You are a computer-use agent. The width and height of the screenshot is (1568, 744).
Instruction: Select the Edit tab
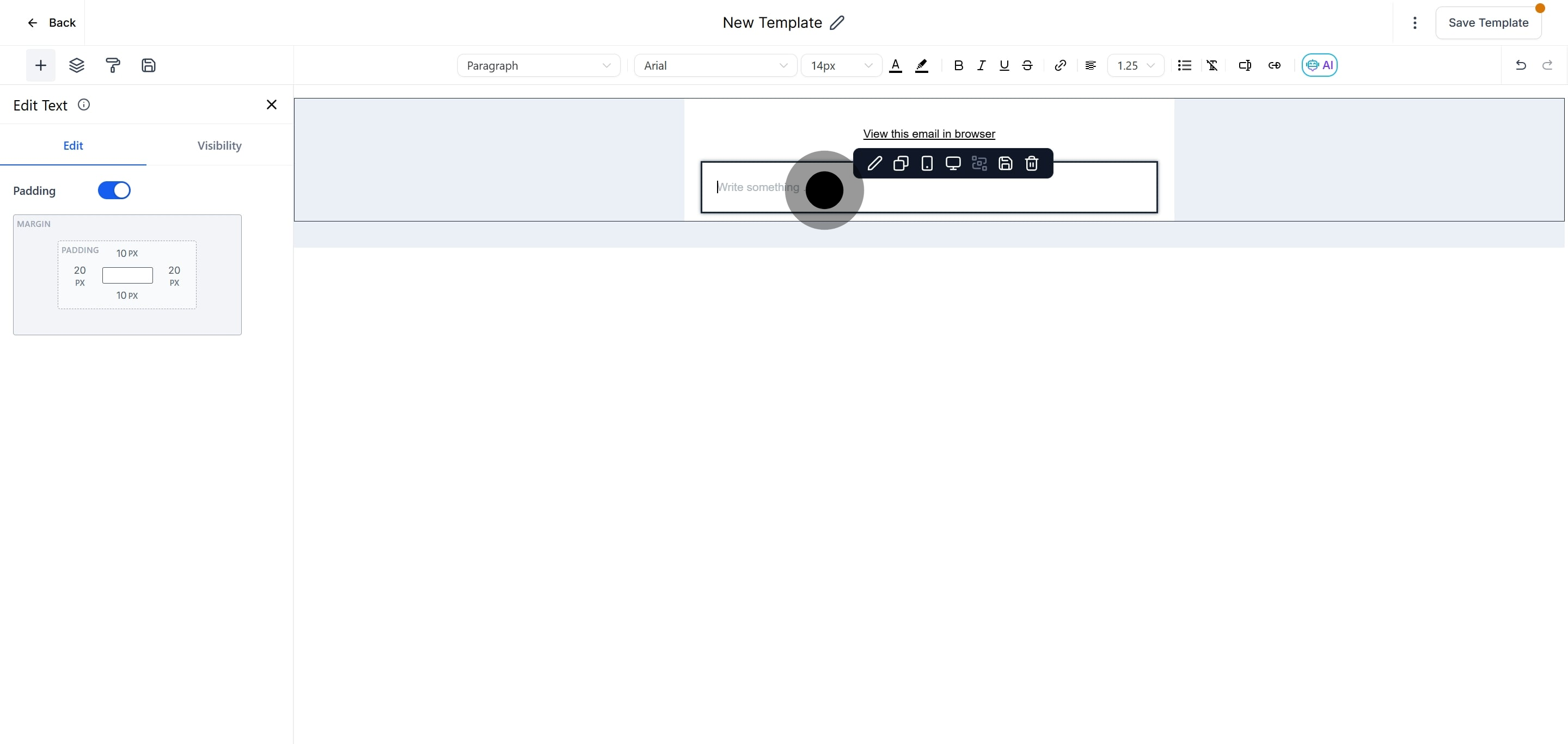point(73,145)
